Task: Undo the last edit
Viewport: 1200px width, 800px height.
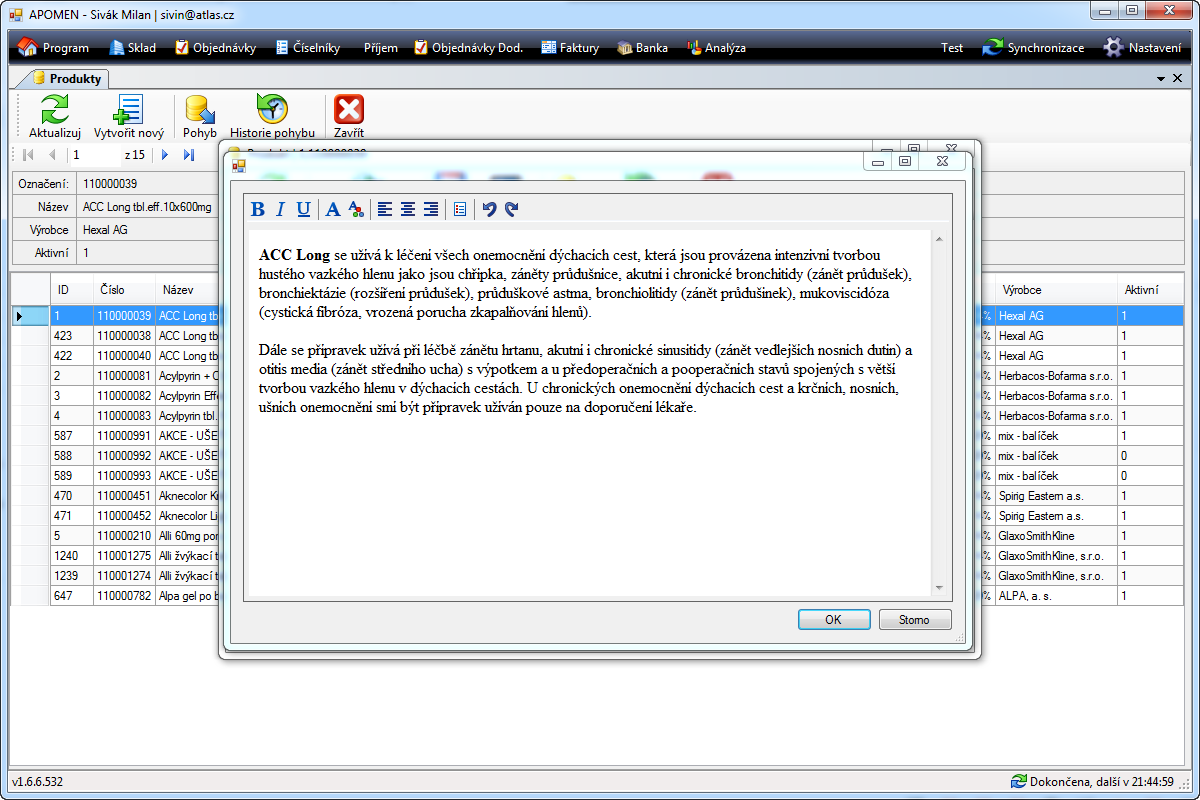Action: pos(489,209)
